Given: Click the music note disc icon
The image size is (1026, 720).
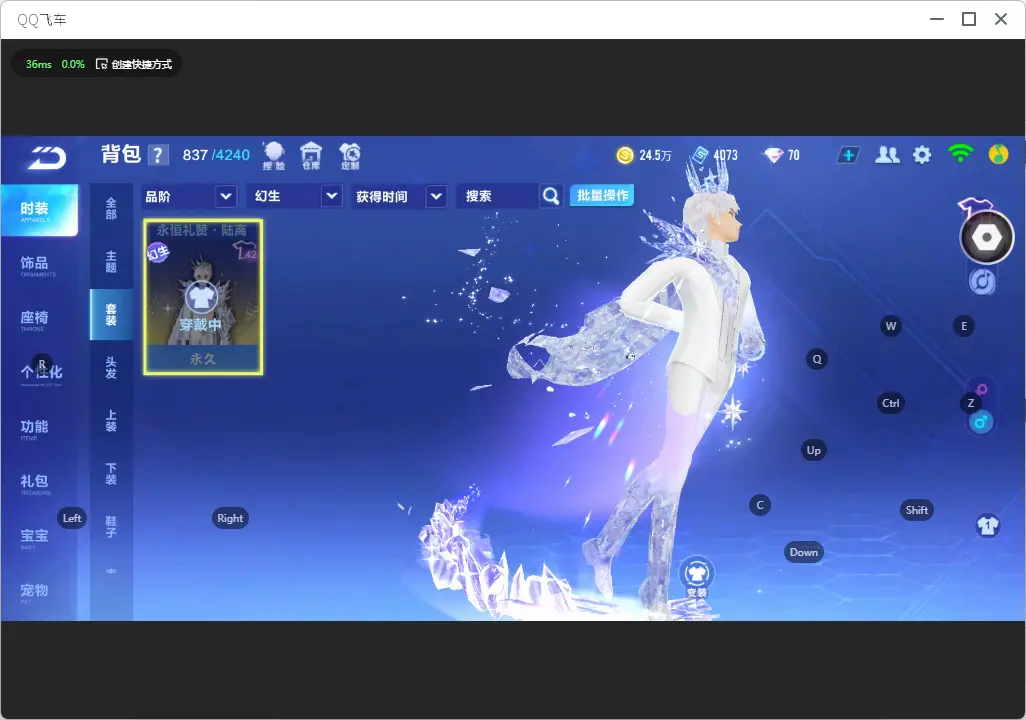Looking at the screenshot, I should (982, 281).
